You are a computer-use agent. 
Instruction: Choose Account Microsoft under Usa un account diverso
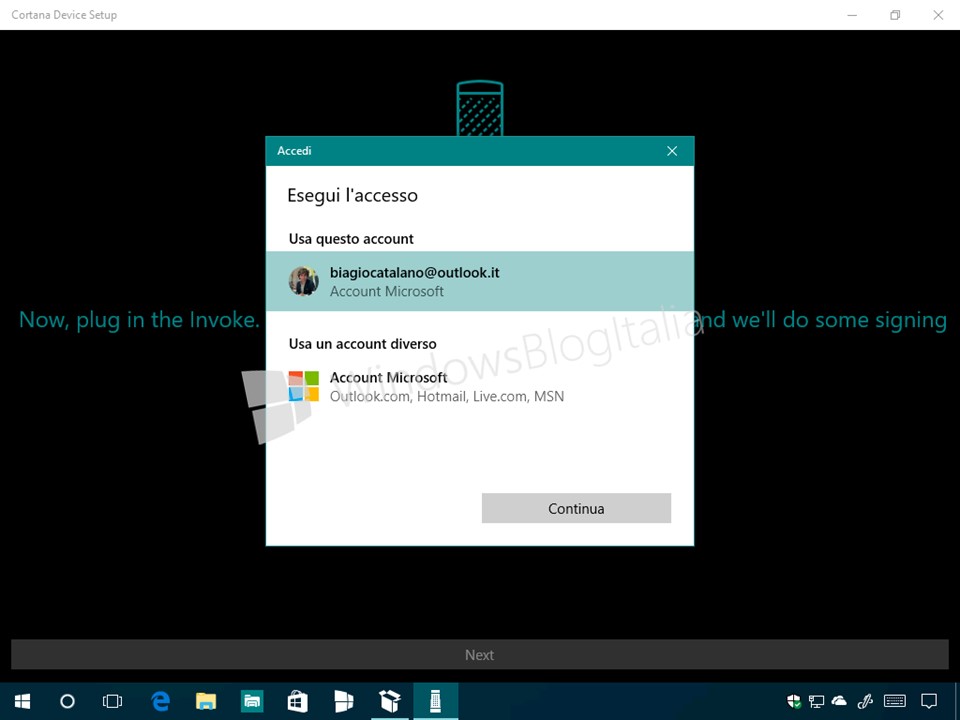click(480, 386)
